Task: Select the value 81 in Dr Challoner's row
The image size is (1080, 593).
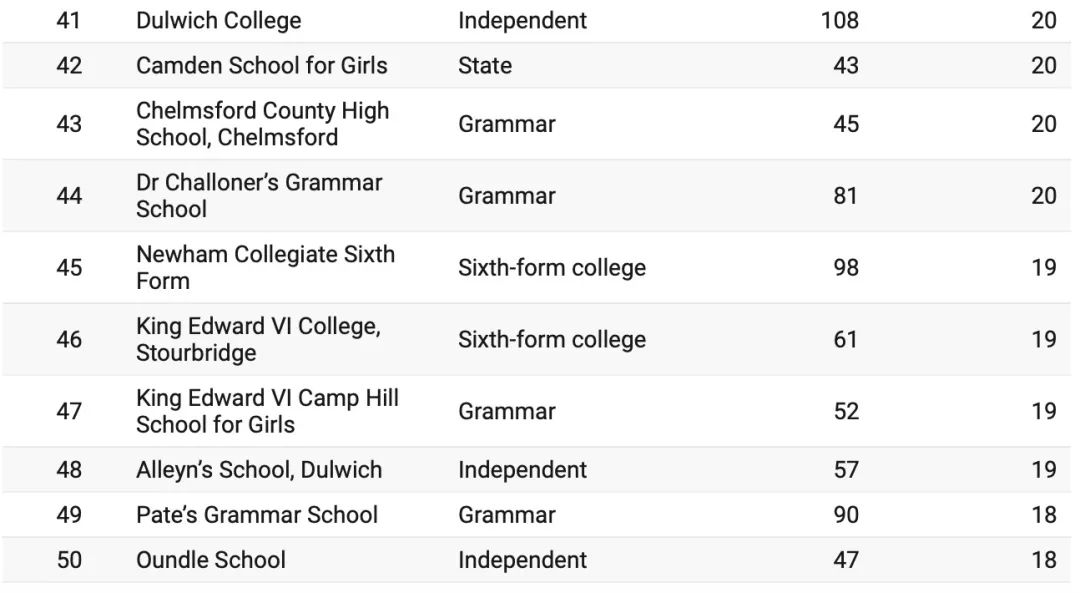Action: click(846, 196)
